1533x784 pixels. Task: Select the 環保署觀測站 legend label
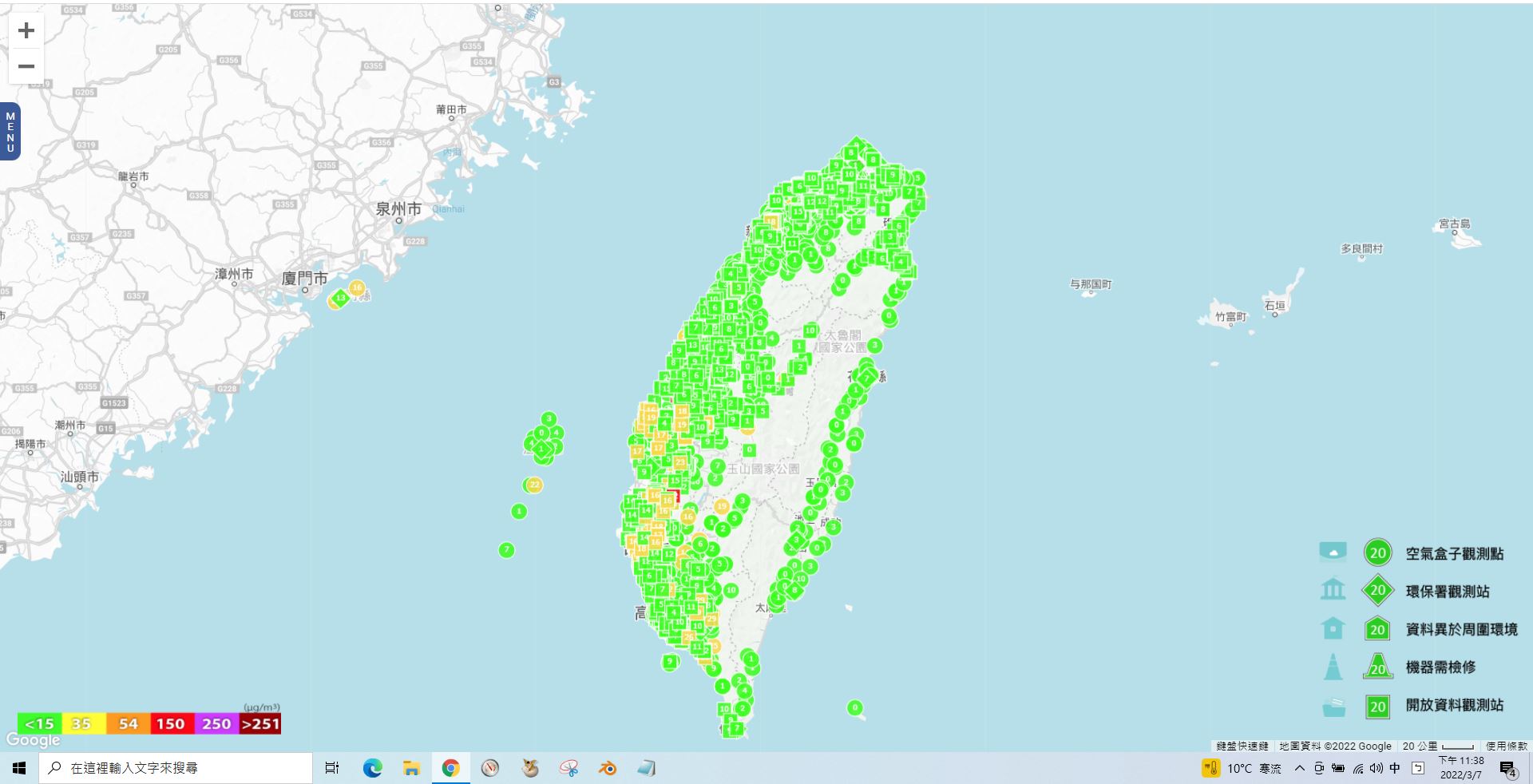(1447, 592)
